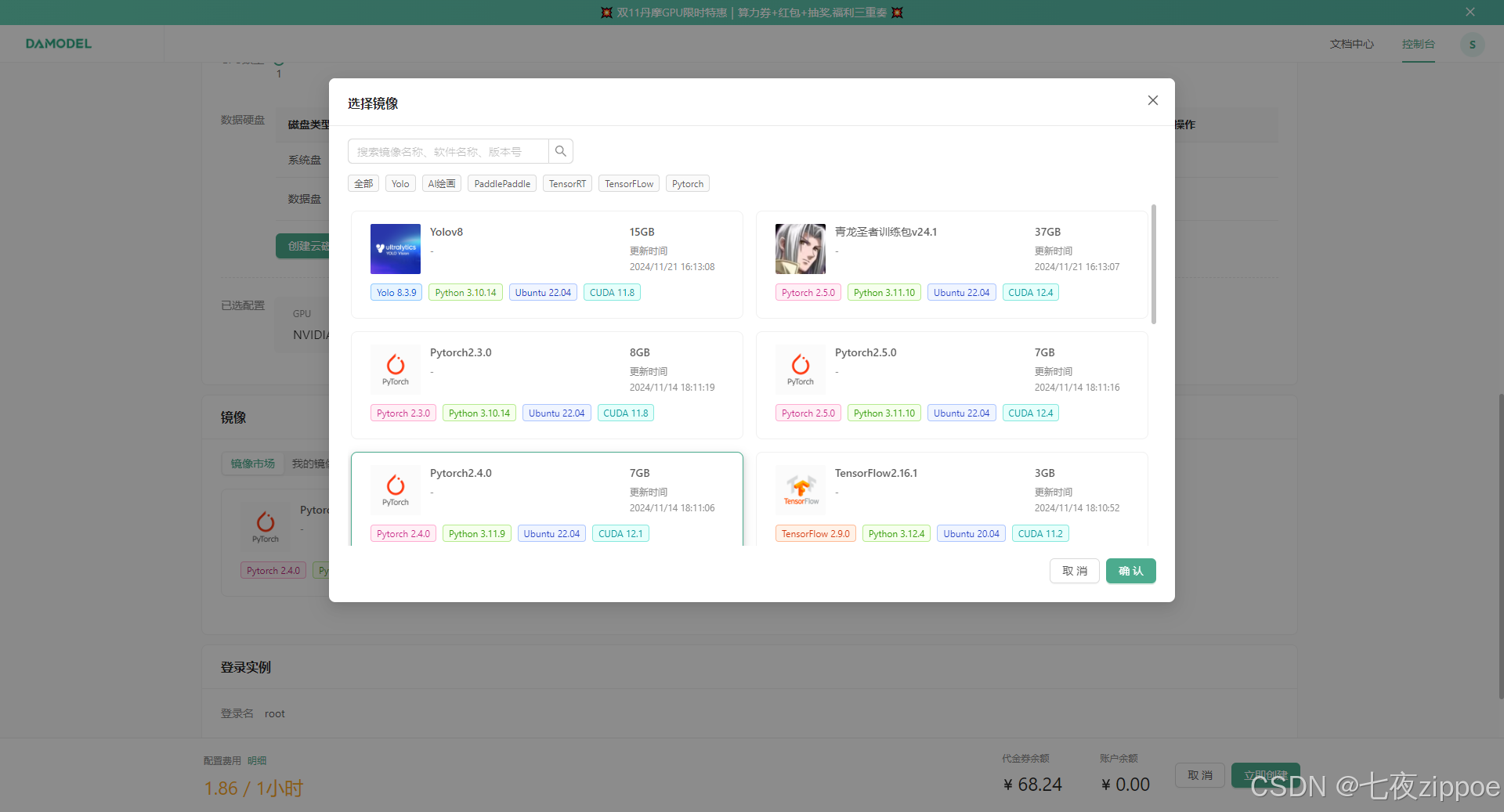Click 明细 link beside 配置费用
The image size is (1504, 812).
pos(257,760)
